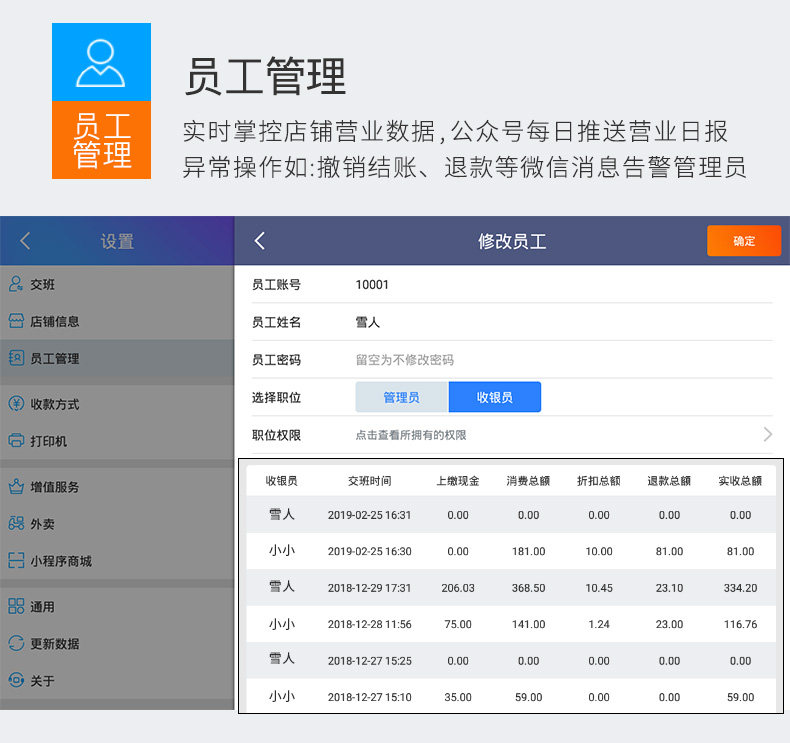This screenshot has width=790, height=743.
Task: Click the 收银员 column header
Action: point(281,481)
